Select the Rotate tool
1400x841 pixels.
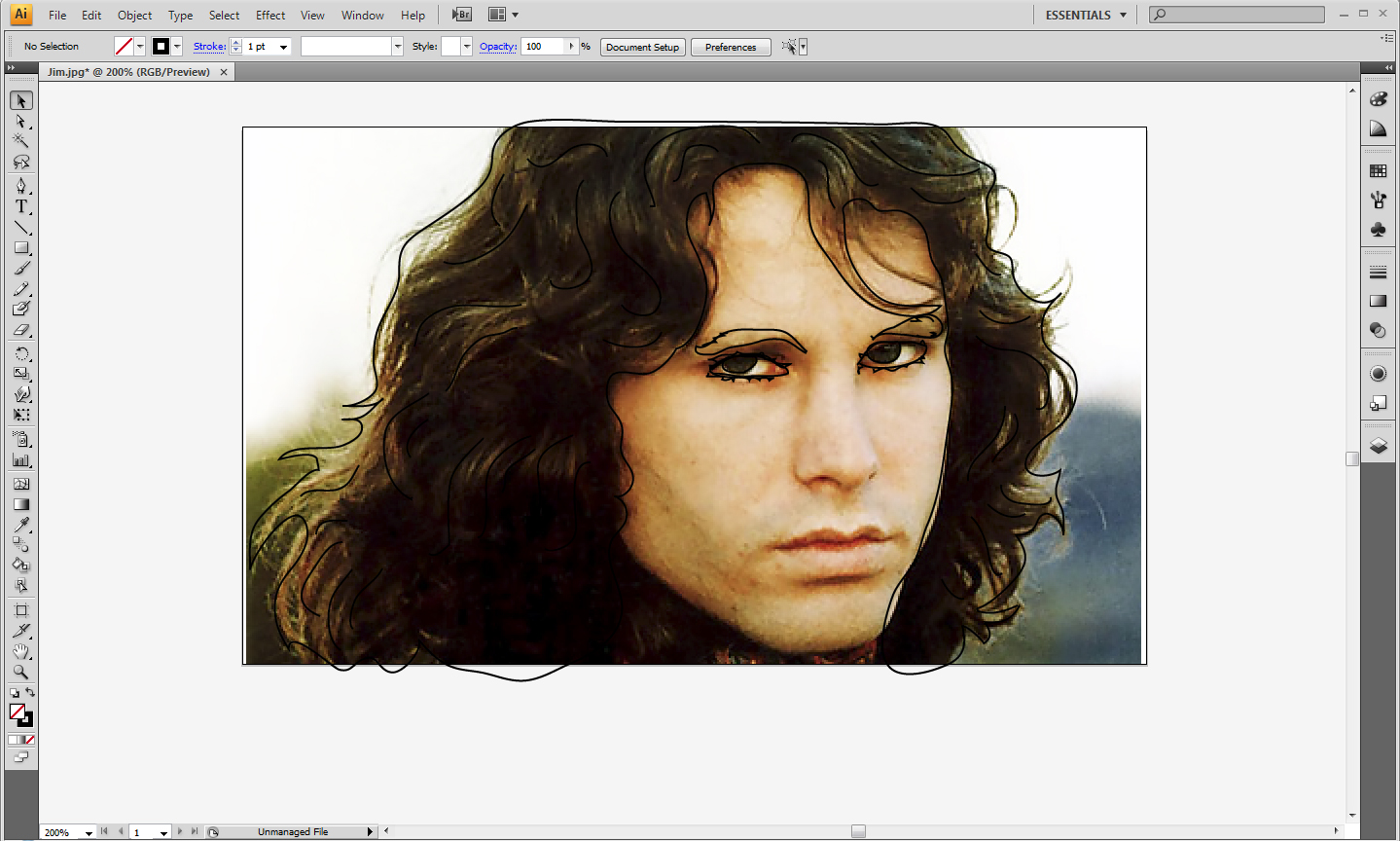[21, 353]
